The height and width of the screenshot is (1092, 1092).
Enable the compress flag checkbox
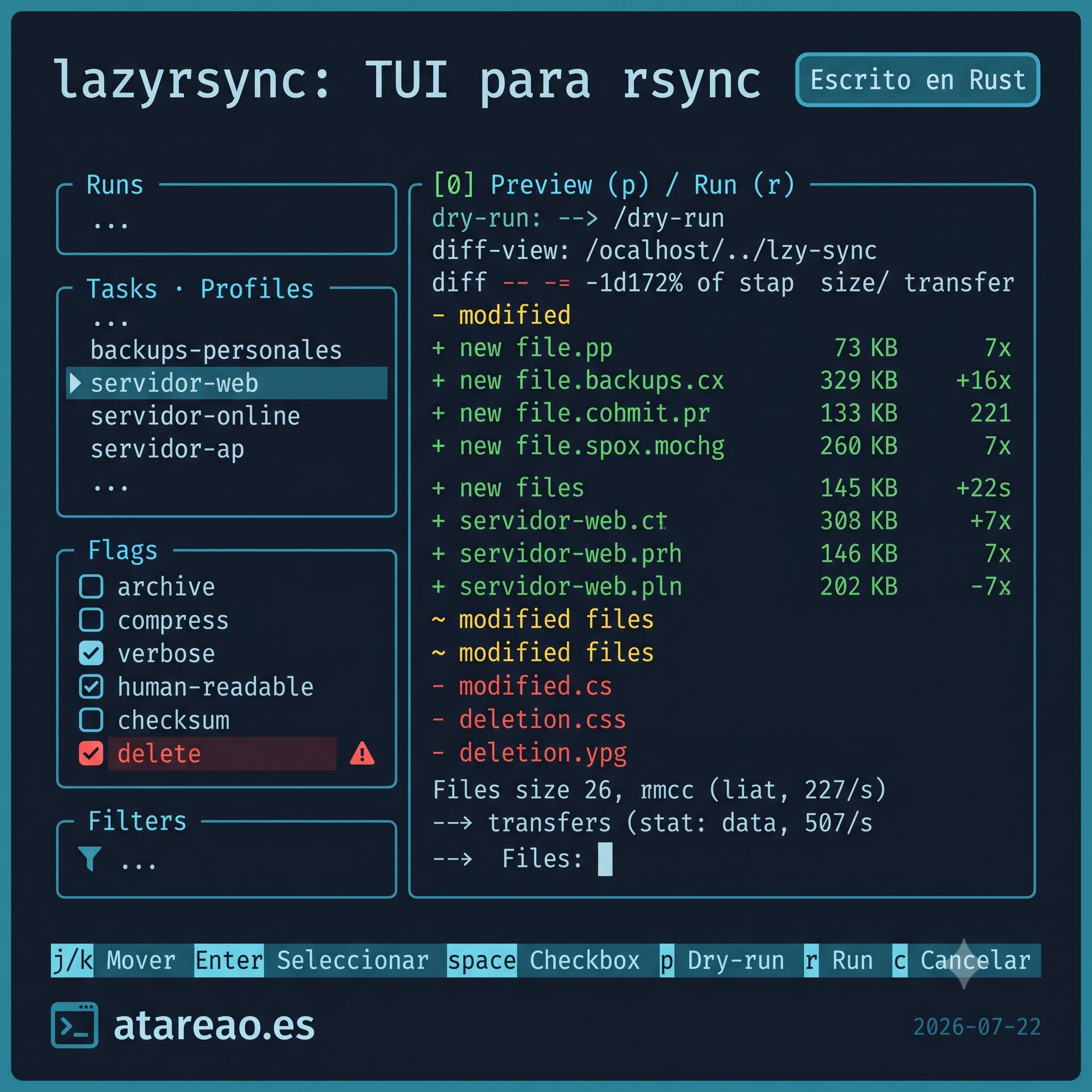pyautogui.click(x=91, y=620)
